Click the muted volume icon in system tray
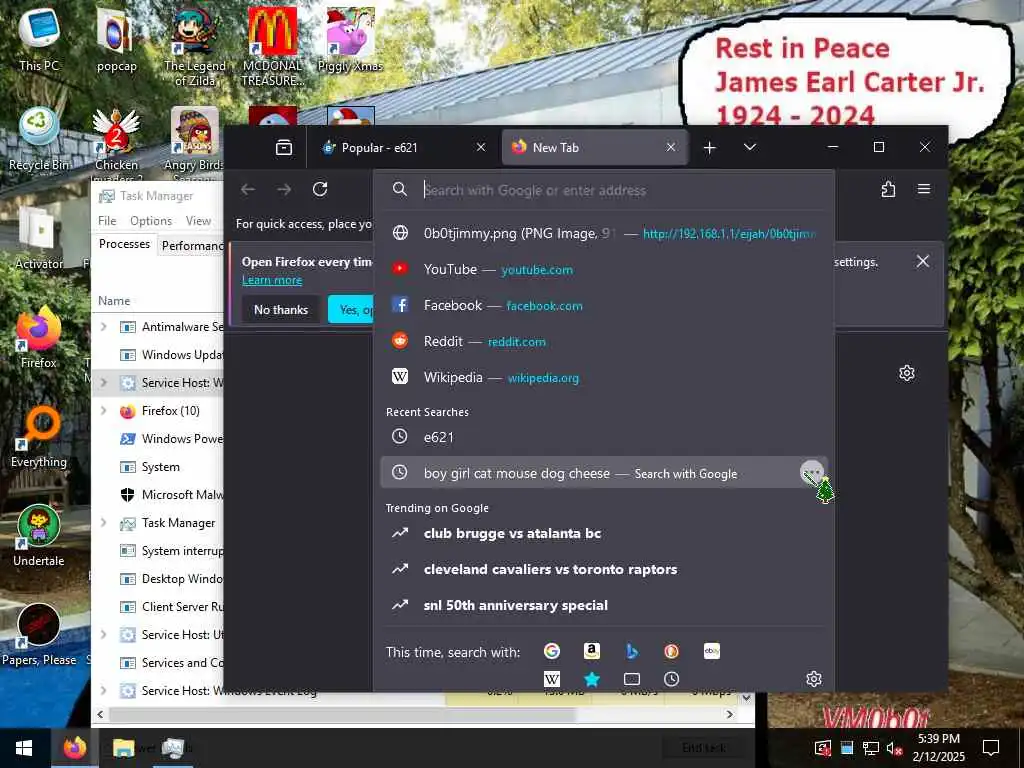This screenshot has height=768, width=1024. coord(894,748)
